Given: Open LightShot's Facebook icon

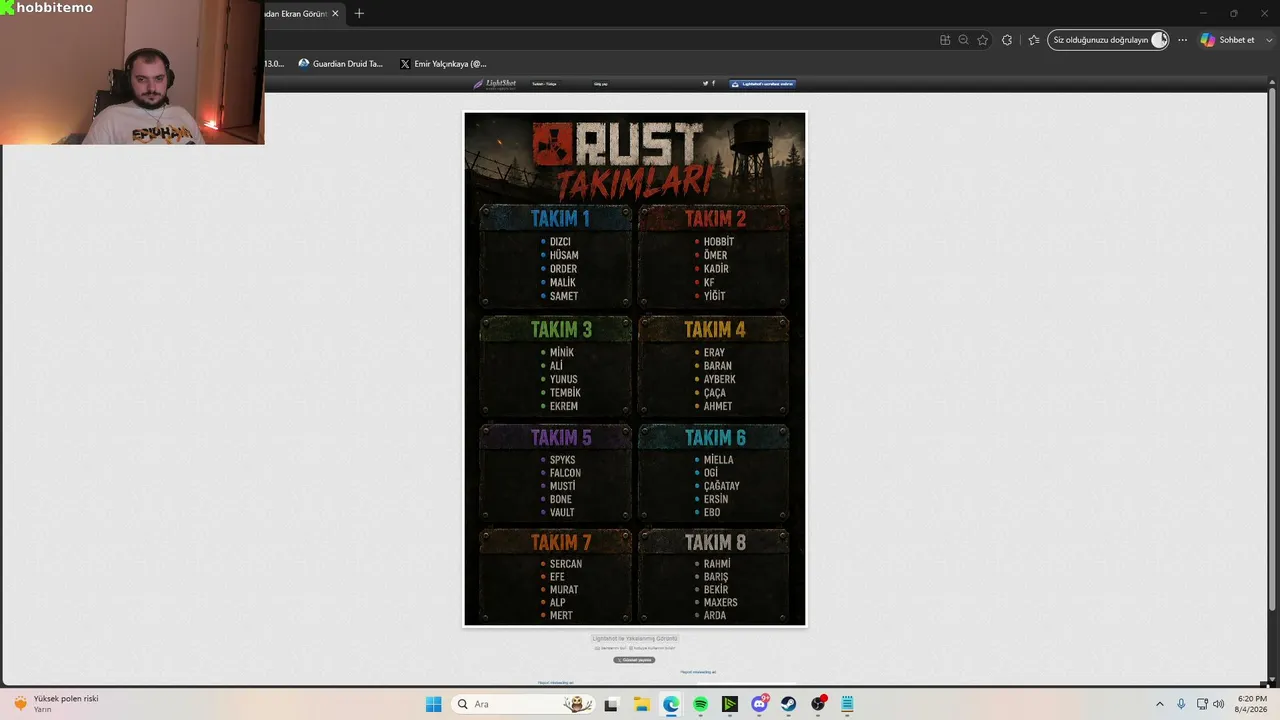Looking at the screenshot, I should 713,84.
